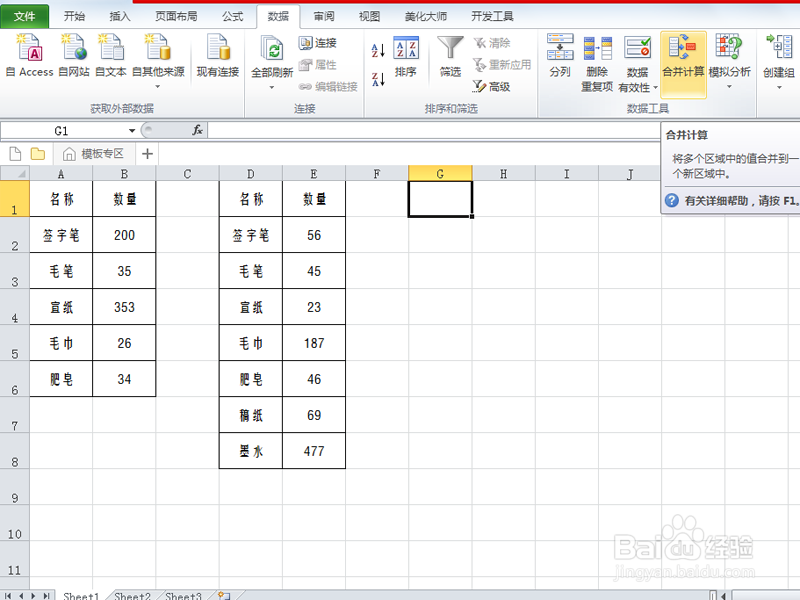The height and width of the screenshot is (600, 800).
Task: Select cell containing 签字笔 in column A
Action: click(61, 235)
